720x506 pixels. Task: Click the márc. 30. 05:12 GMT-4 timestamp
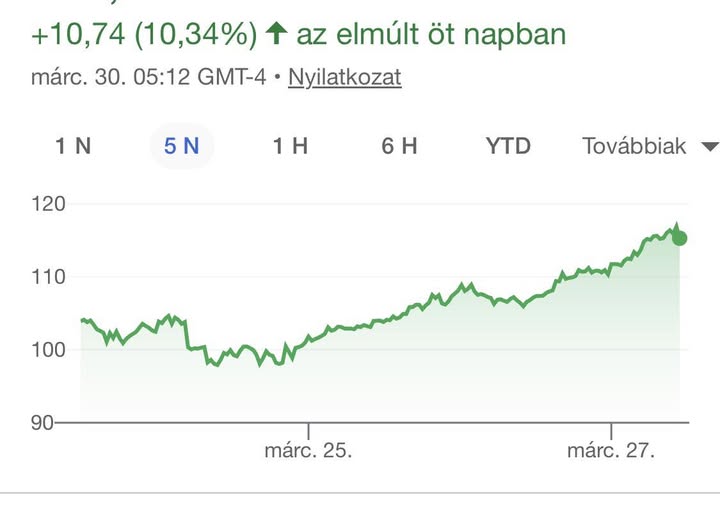pos(149,78)
